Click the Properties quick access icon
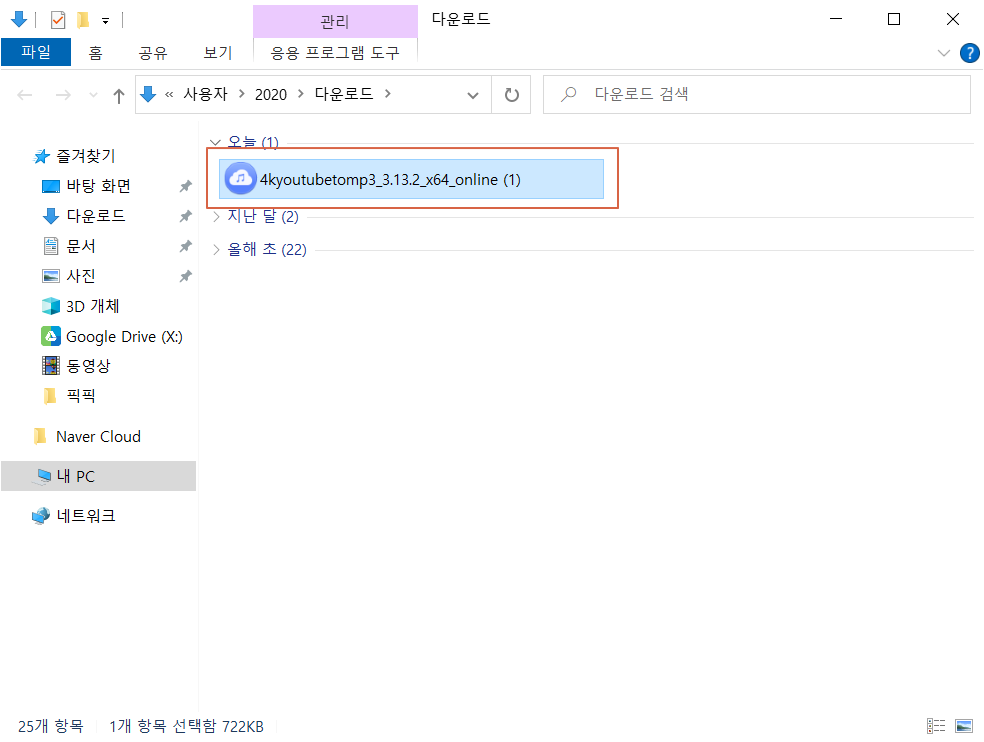 [58, 20]
